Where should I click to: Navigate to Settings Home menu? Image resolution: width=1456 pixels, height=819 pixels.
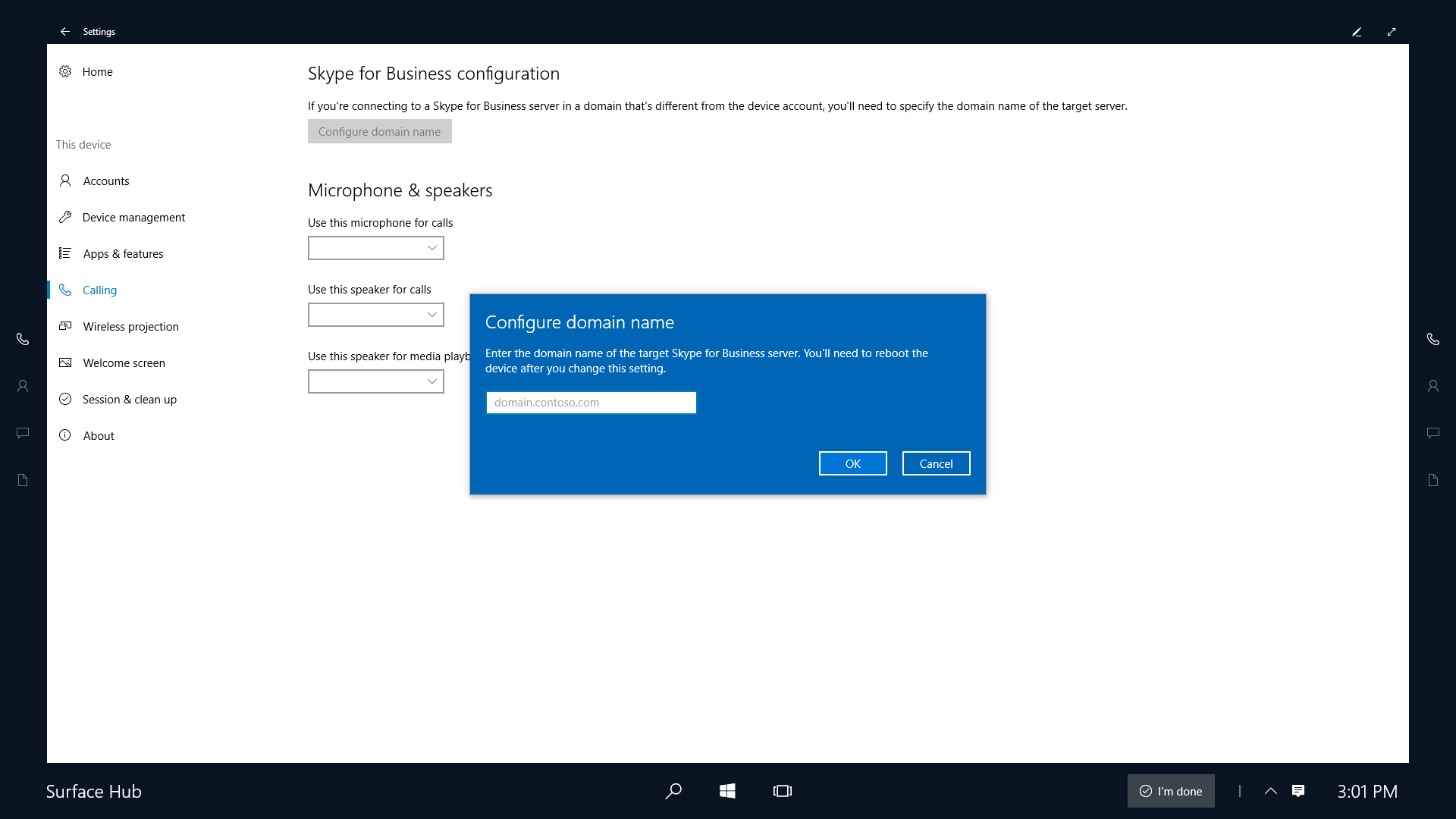[x=97, y=71]
